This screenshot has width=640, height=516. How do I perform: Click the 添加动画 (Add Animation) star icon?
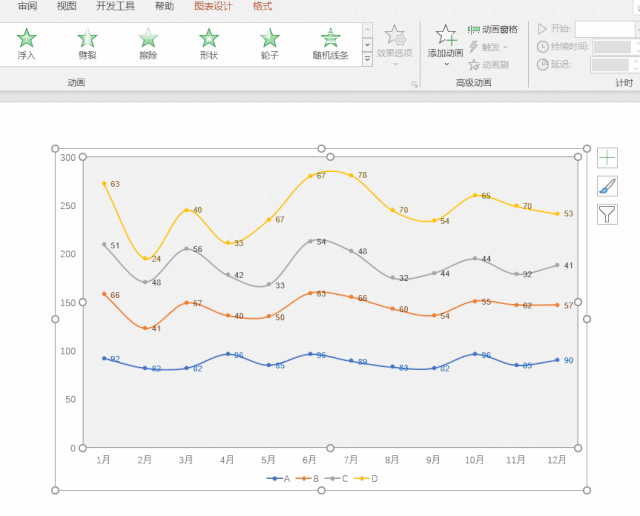[445, 38]
